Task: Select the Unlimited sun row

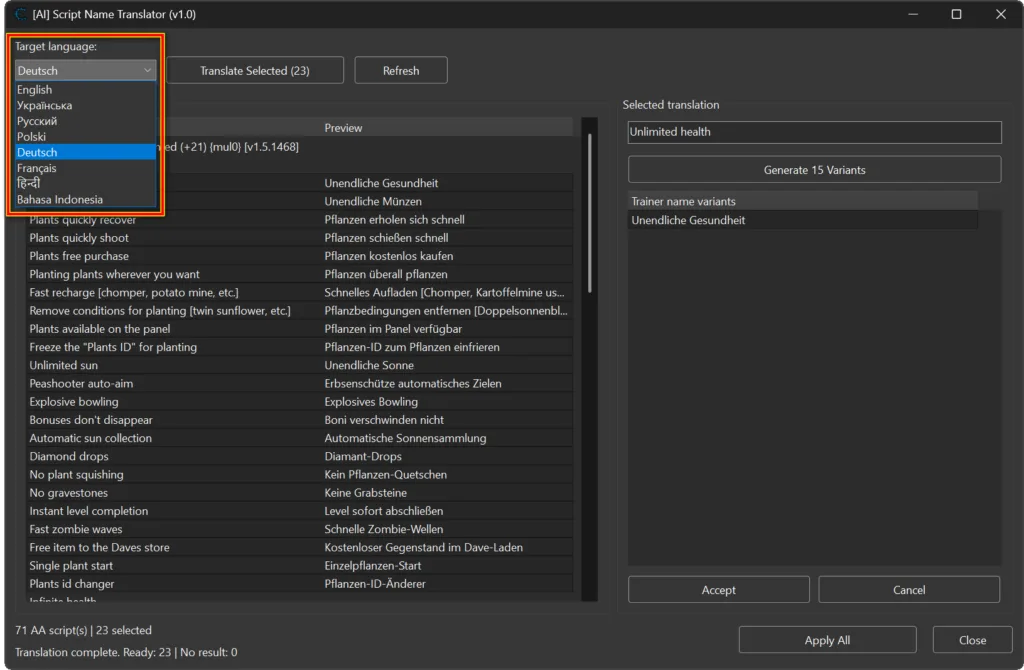Action: [x=300, y=366]
